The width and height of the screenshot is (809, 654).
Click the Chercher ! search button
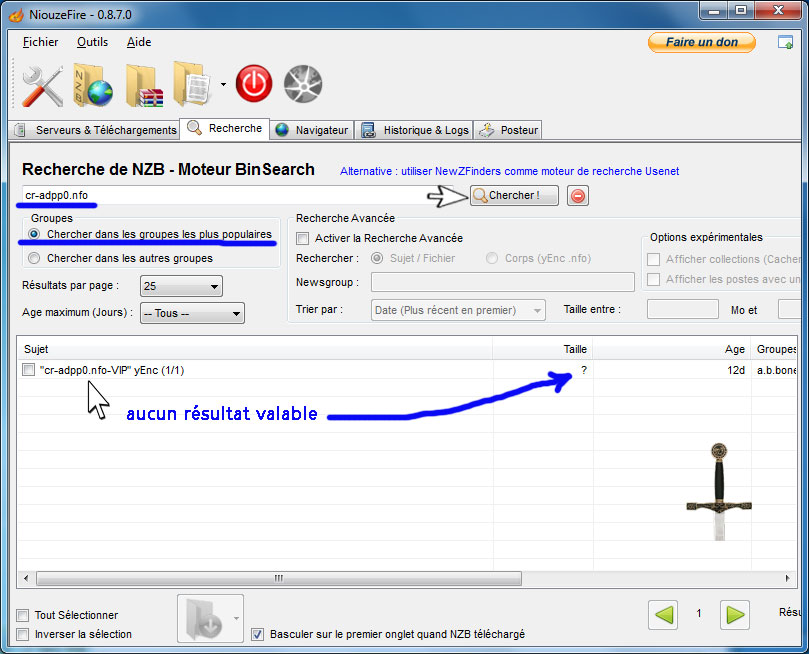click(514, 195)
